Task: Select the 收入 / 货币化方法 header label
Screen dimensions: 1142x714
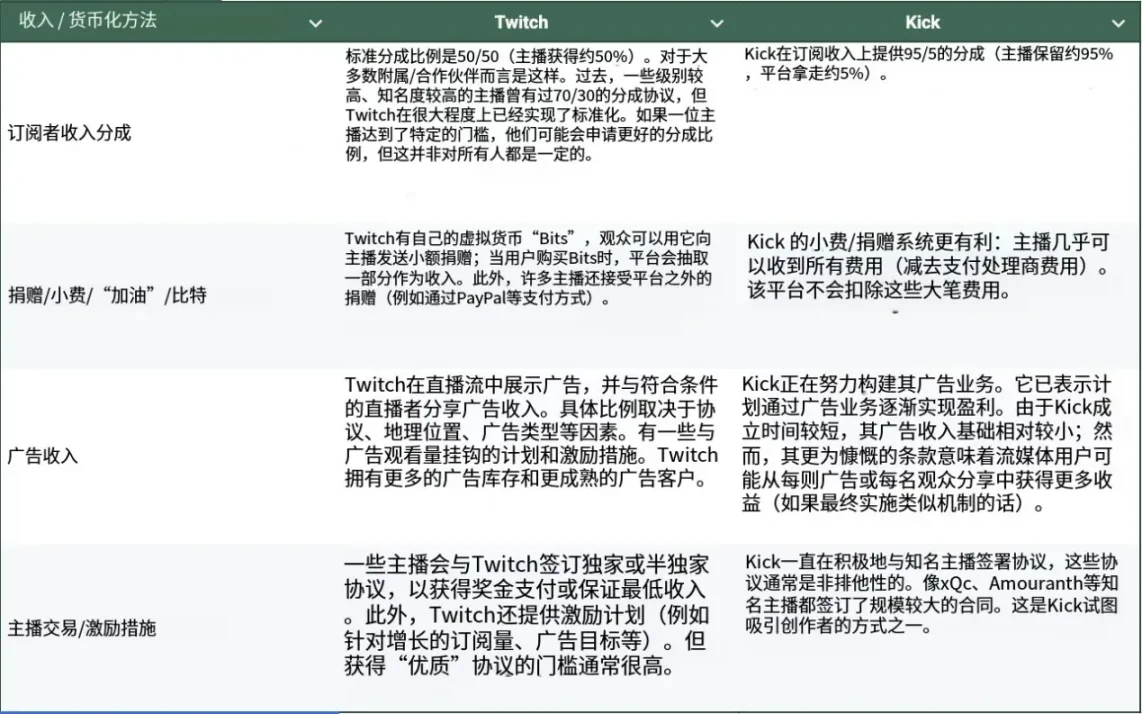Action: click(88, 21)
